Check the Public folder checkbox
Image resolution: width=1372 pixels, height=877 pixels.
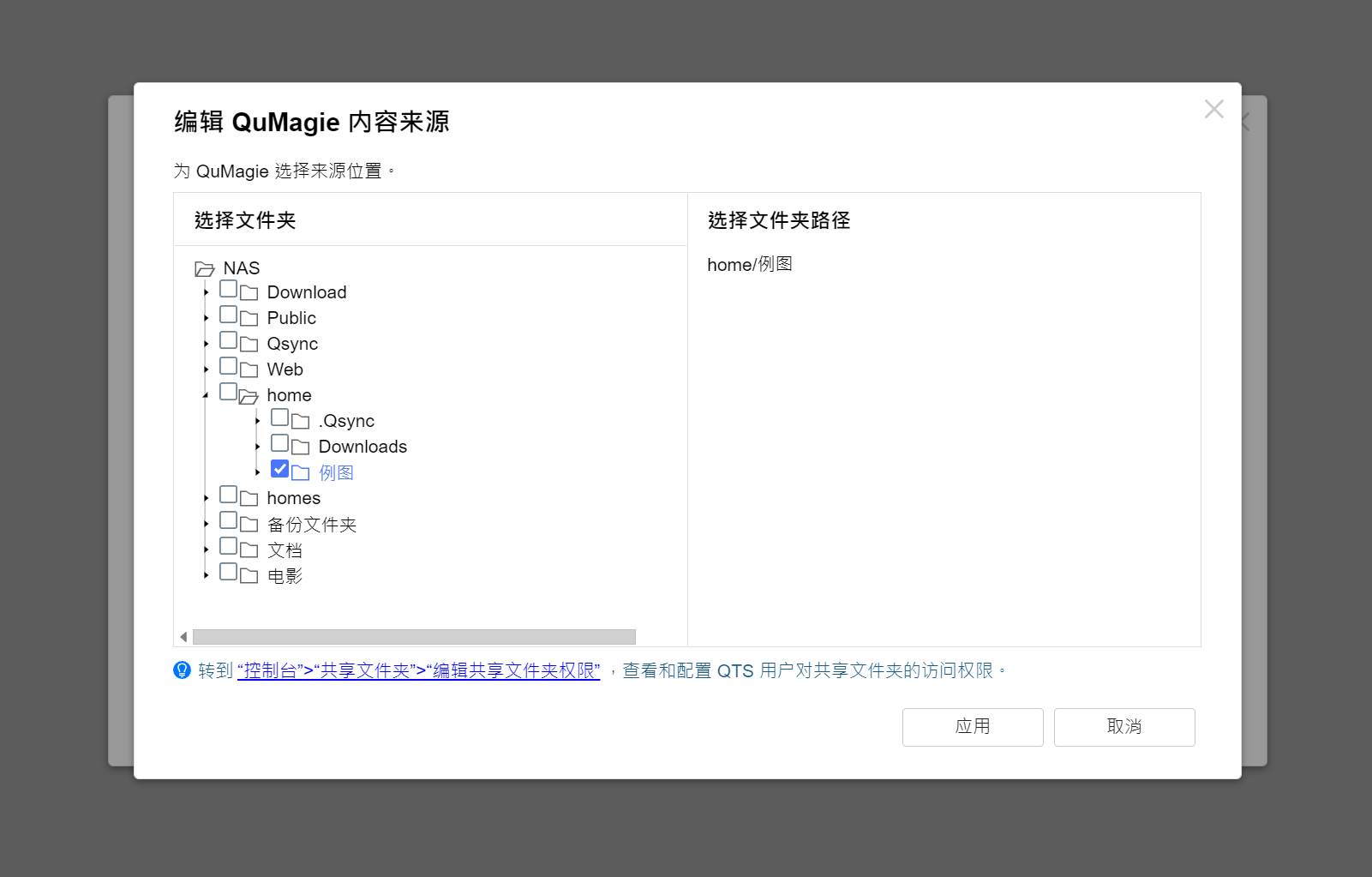[228, 315]
